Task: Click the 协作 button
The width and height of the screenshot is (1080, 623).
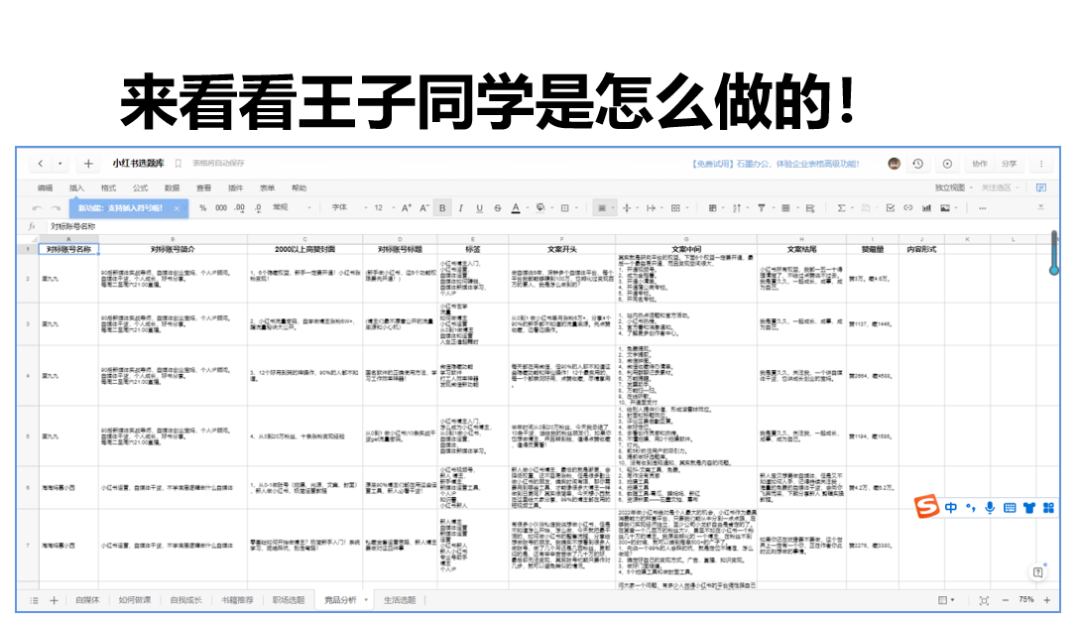Action: (x=979, y=164)
